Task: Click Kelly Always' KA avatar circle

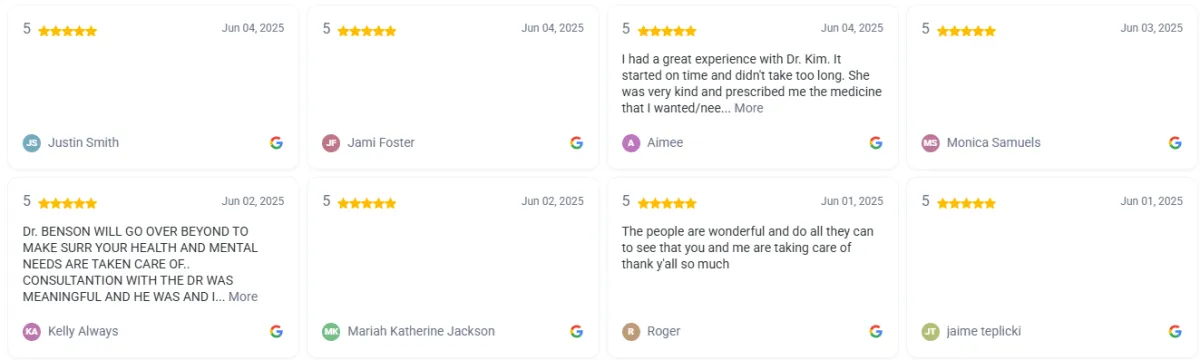Action: (x=32, y=331)
